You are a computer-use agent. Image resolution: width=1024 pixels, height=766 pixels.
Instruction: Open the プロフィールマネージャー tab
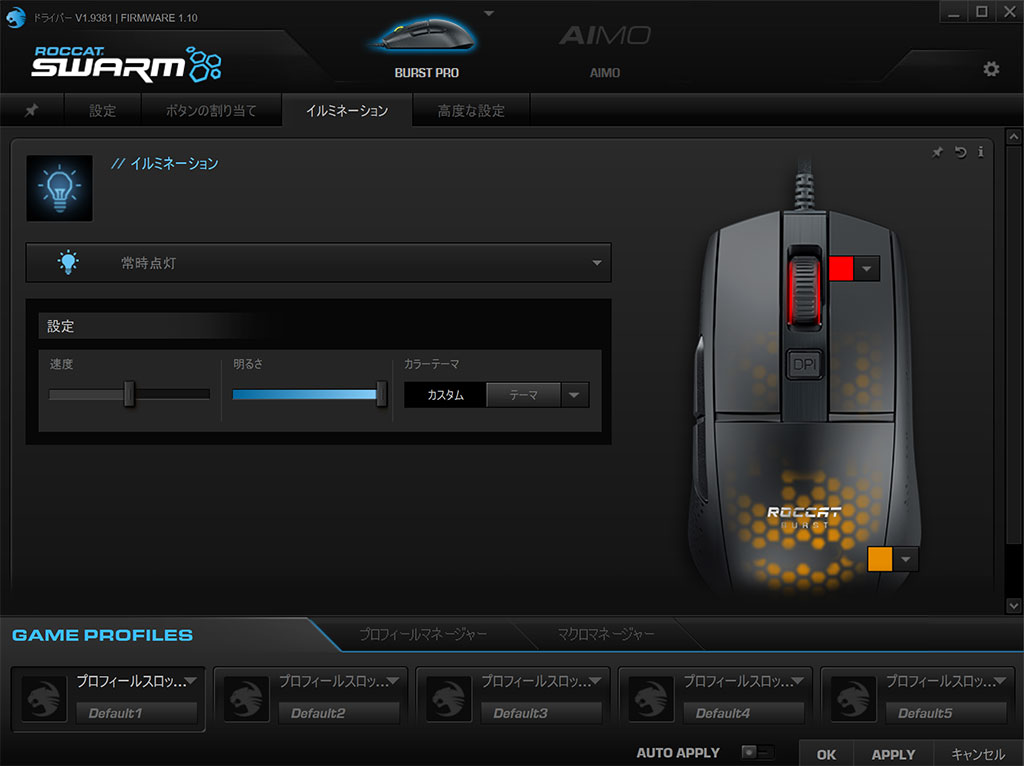(x=423, y=634)
